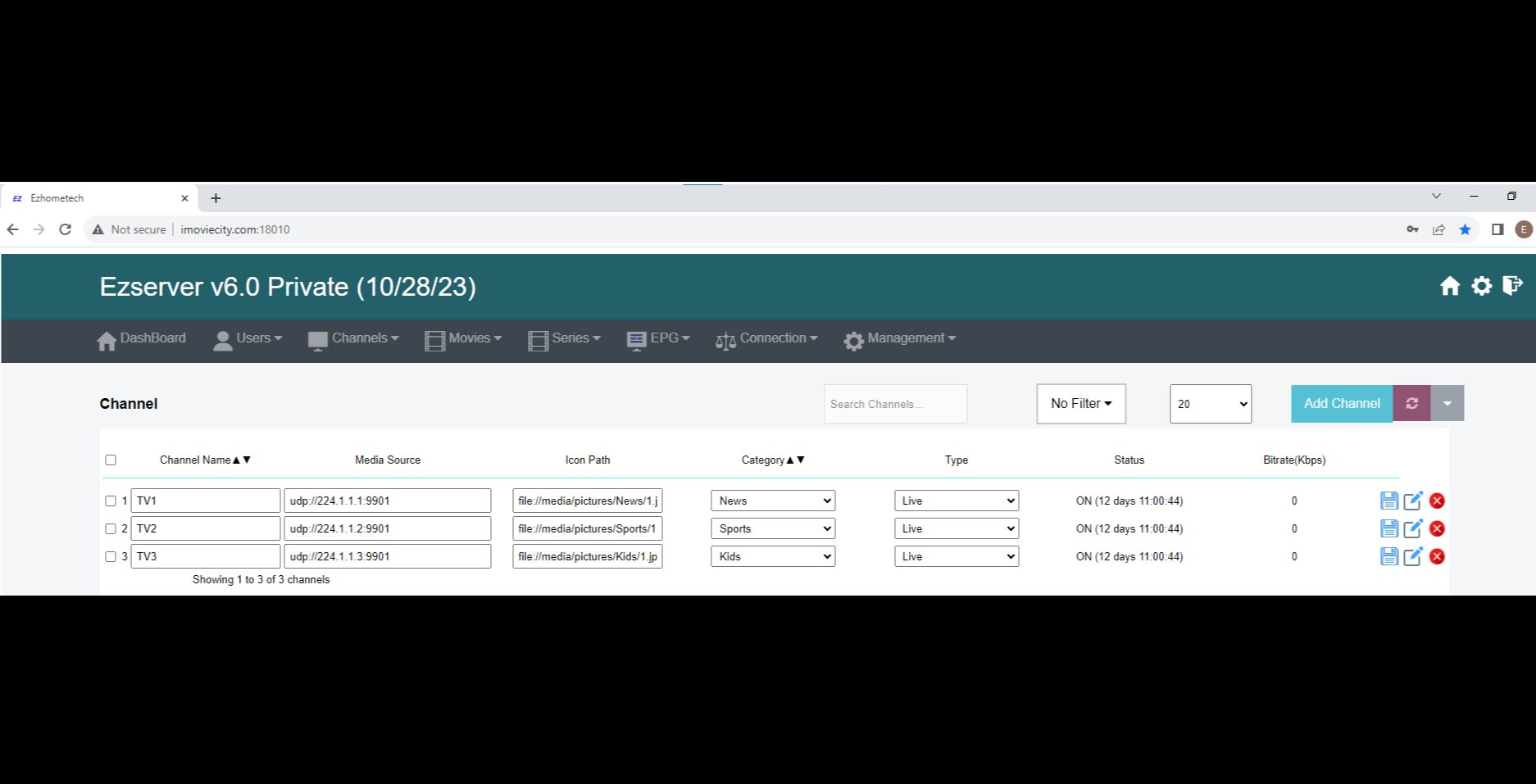Click the News icon path field
Image resolution: width=1536 pixels, height=784 pixels.
tap(588, 501)
